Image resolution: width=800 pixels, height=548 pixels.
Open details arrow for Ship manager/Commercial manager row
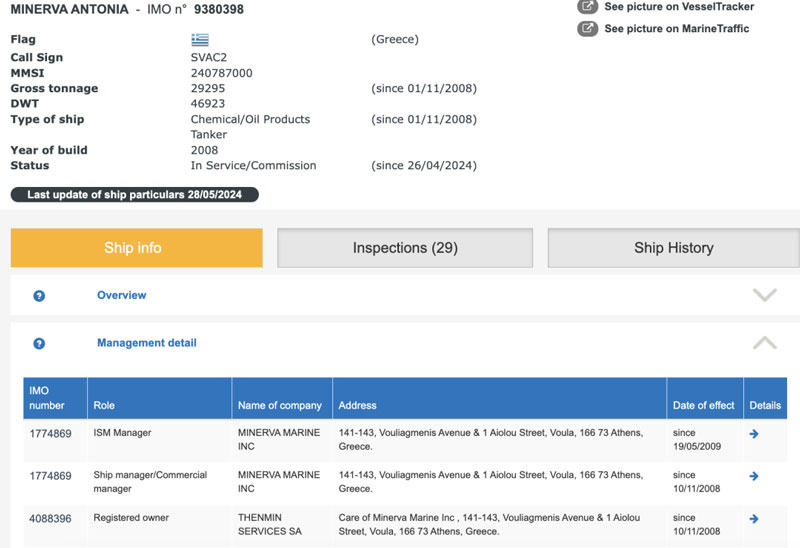click(754, 476)
